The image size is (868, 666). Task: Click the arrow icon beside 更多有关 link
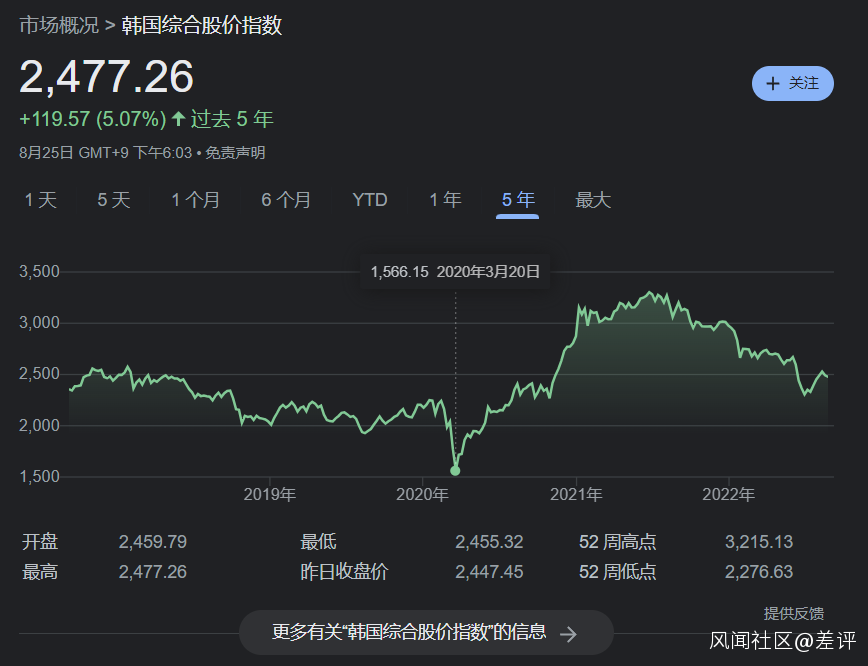click(568, 633)
